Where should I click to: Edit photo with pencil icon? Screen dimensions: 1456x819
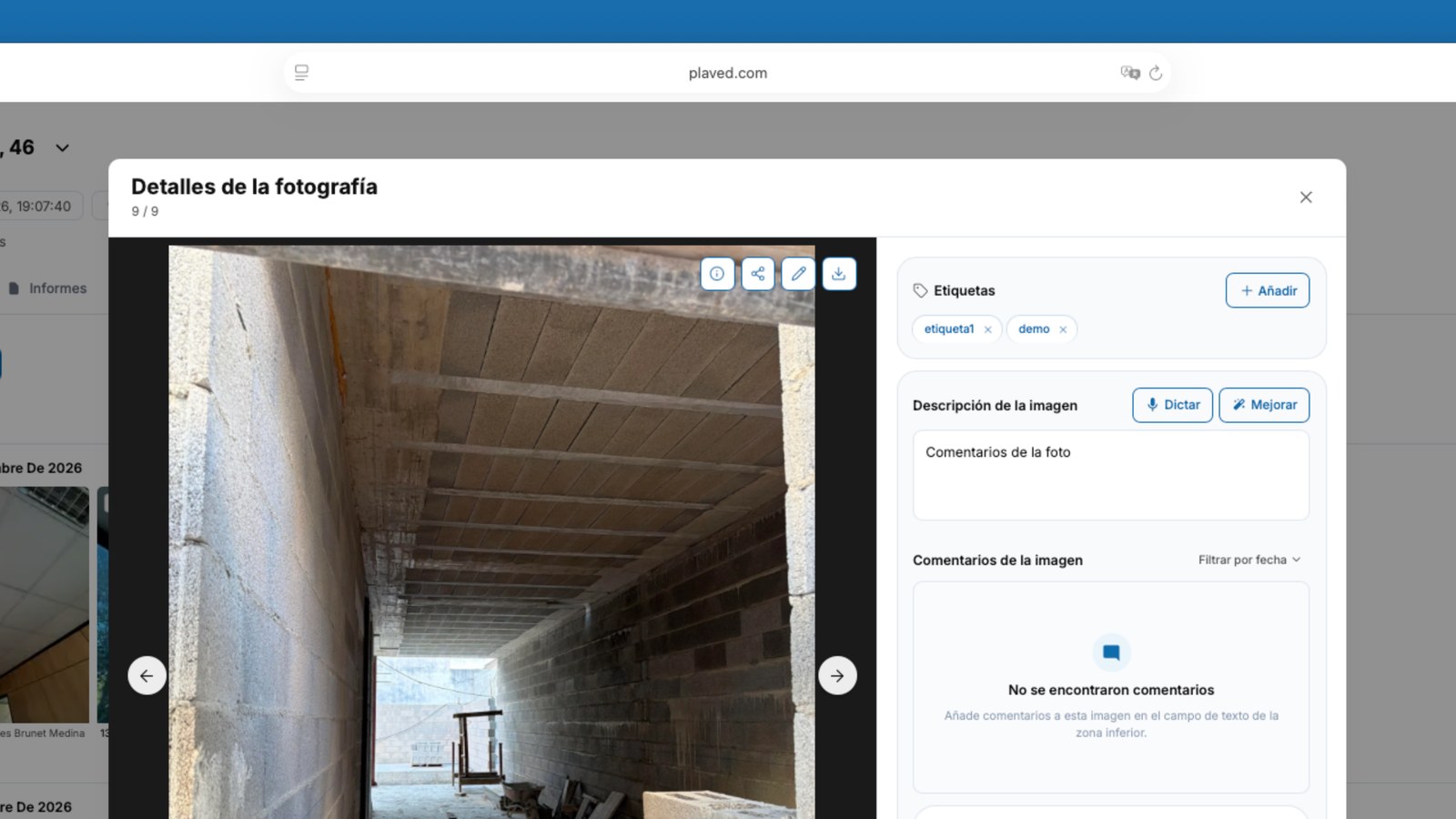[x=798, y=274]
